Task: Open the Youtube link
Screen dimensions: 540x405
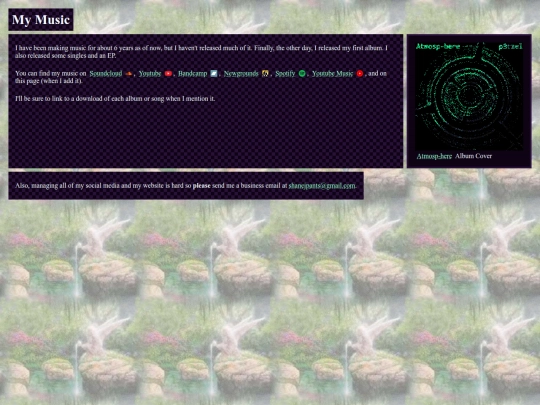Action: coord(150,73)
